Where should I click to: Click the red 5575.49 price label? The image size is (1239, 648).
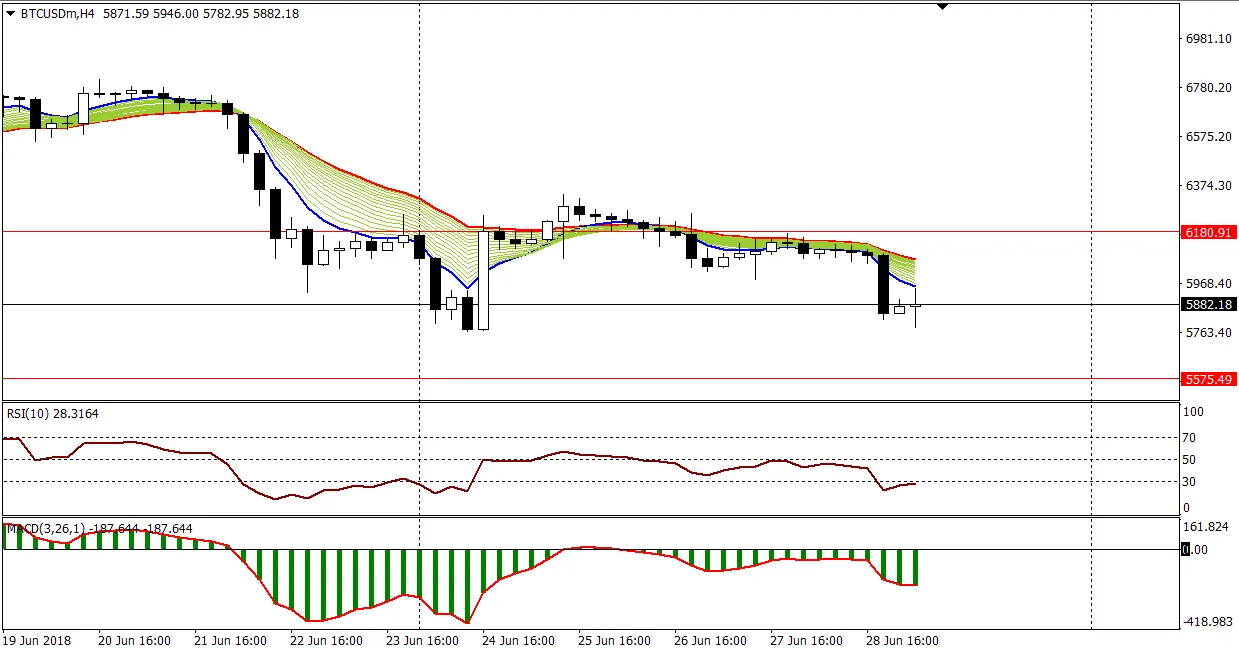click(1208, 379)
